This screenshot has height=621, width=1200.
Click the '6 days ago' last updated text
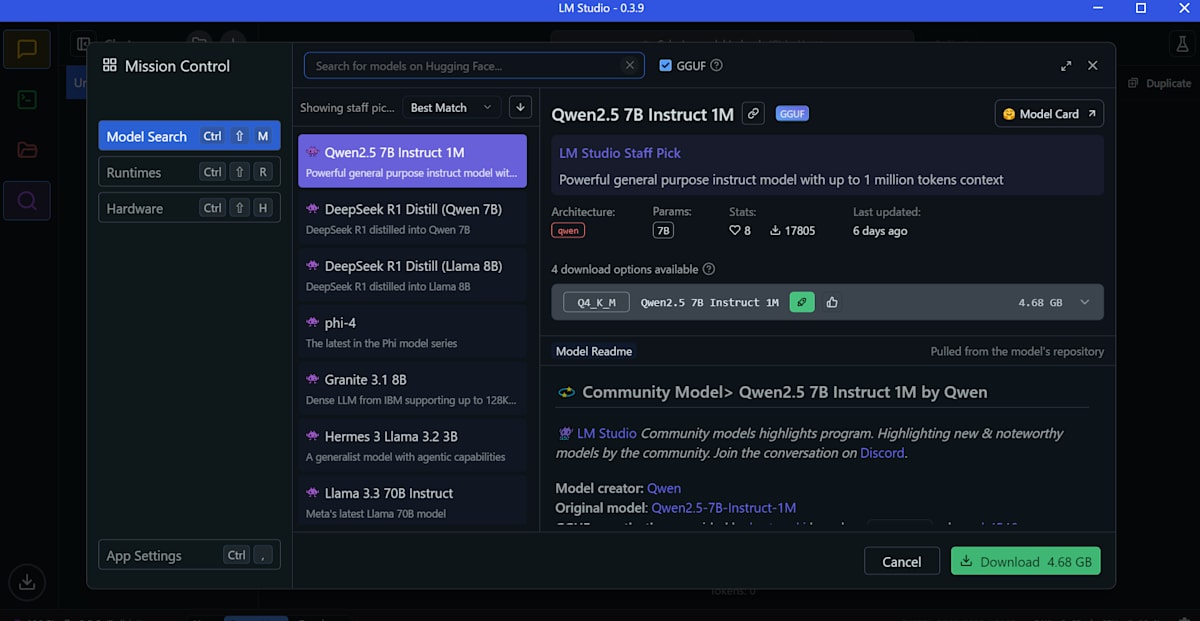880,231
